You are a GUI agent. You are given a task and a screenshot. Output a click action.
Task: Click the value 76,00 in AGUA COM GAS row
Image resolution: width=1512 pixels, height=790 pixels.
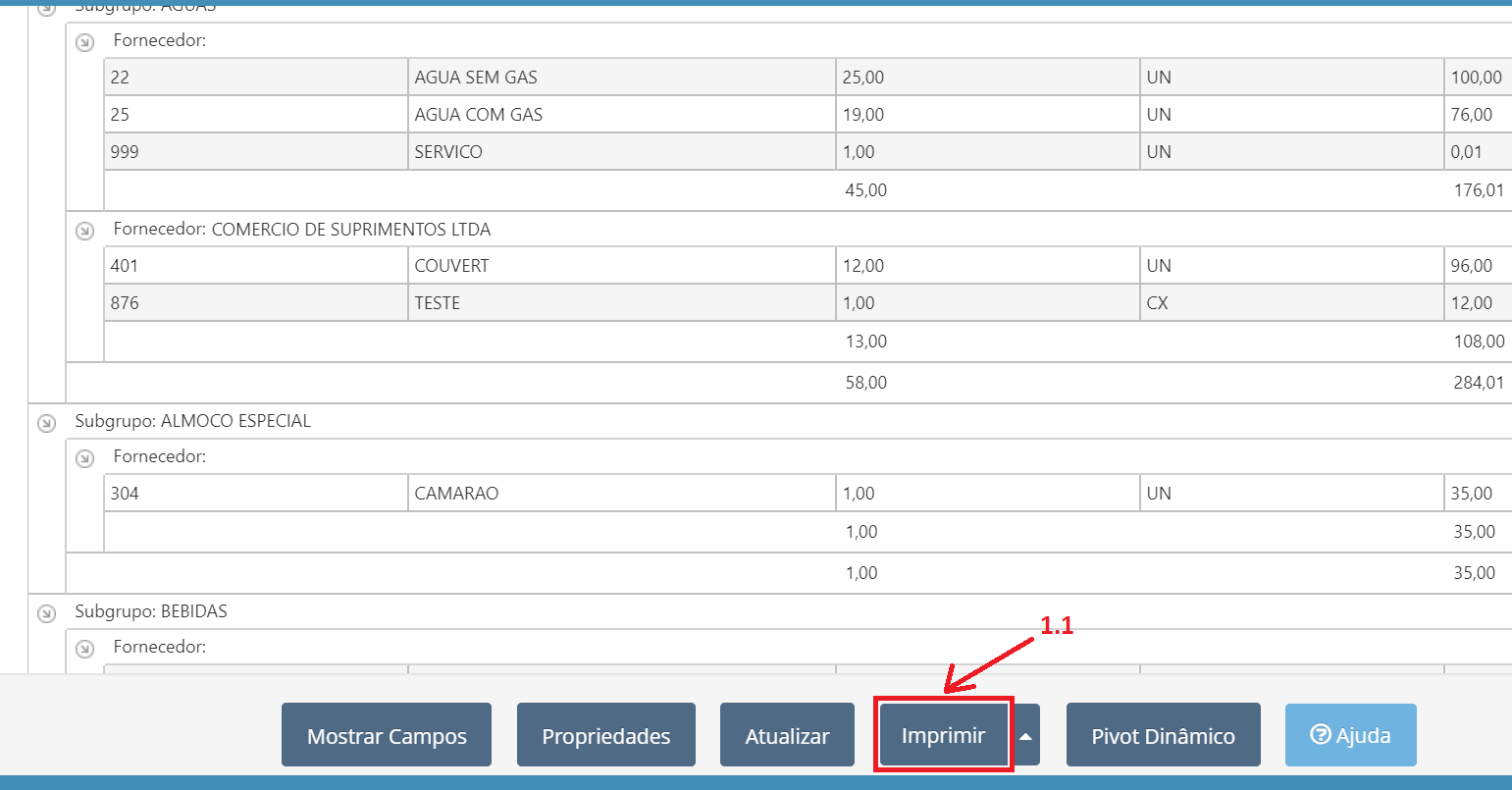point(1479,115)
